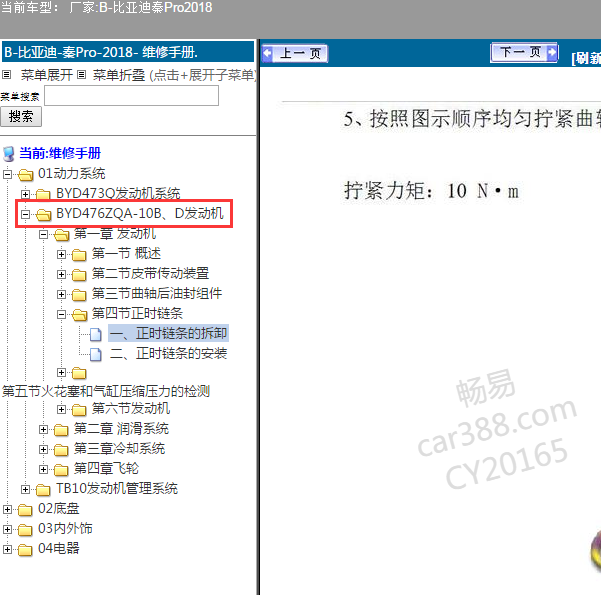Focus the 菜单搜索 menu search input field
The height and width of the screenshot is (595, 601).
tap(131, 95)
